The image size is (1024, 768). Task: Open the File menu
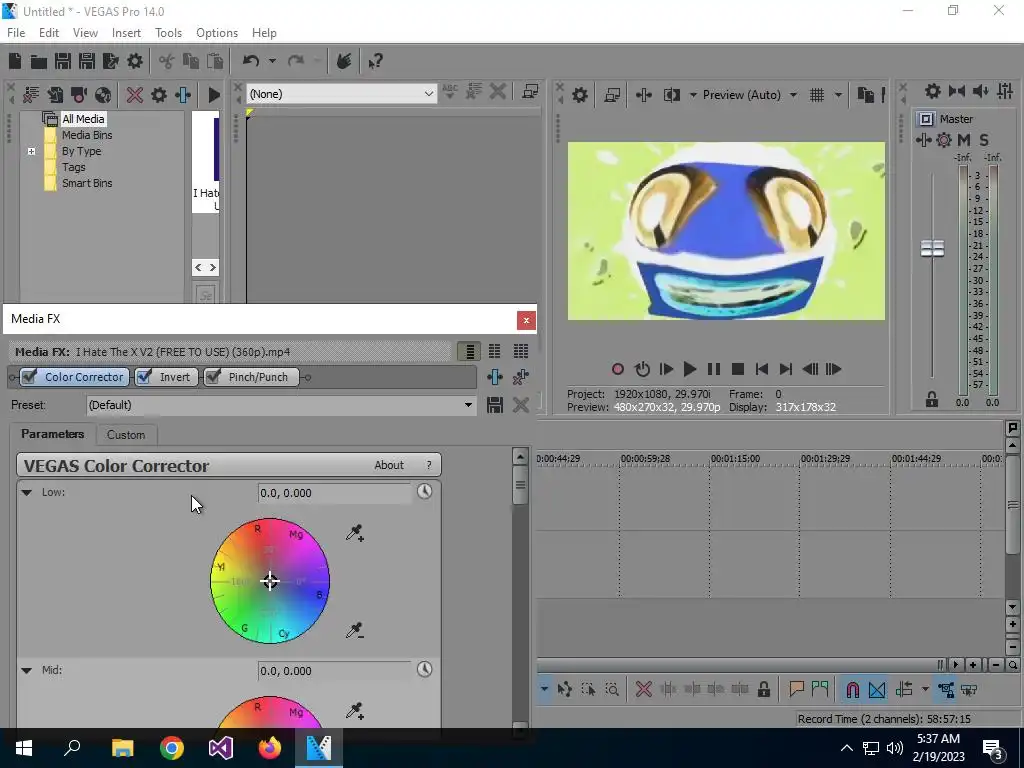point(16,33)
